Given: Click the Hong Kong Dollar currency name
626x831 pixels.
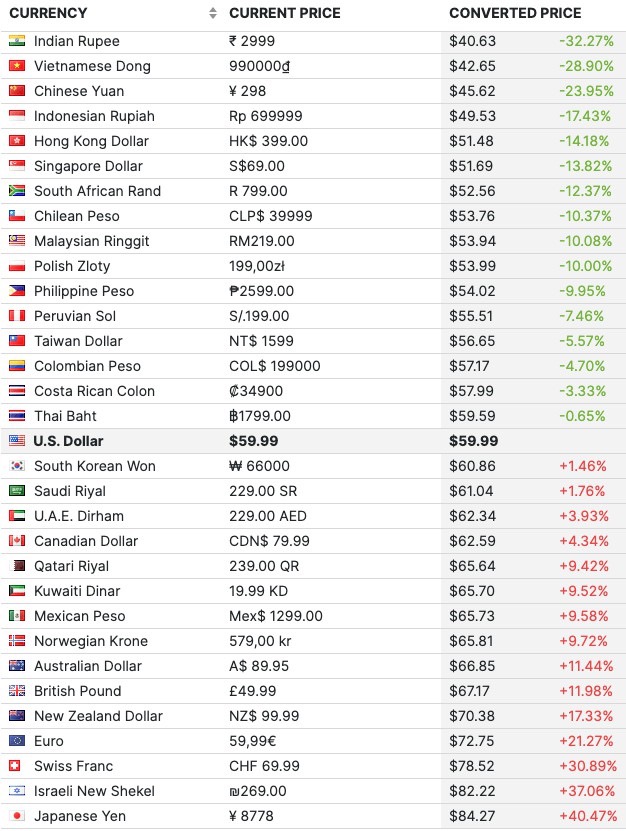Looking at the screenshot, I should click(x=91, y=141).
